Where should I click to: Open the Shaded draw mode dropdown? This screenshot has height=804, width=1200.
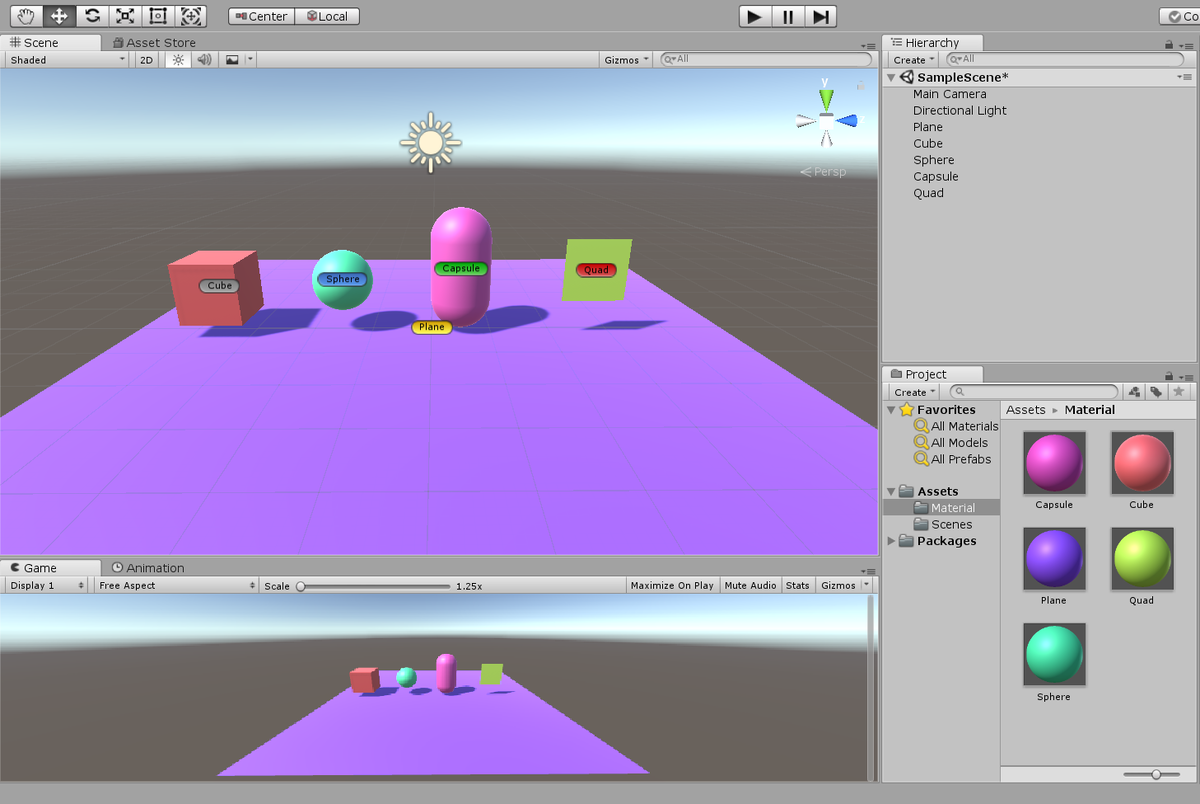(67, 60)
